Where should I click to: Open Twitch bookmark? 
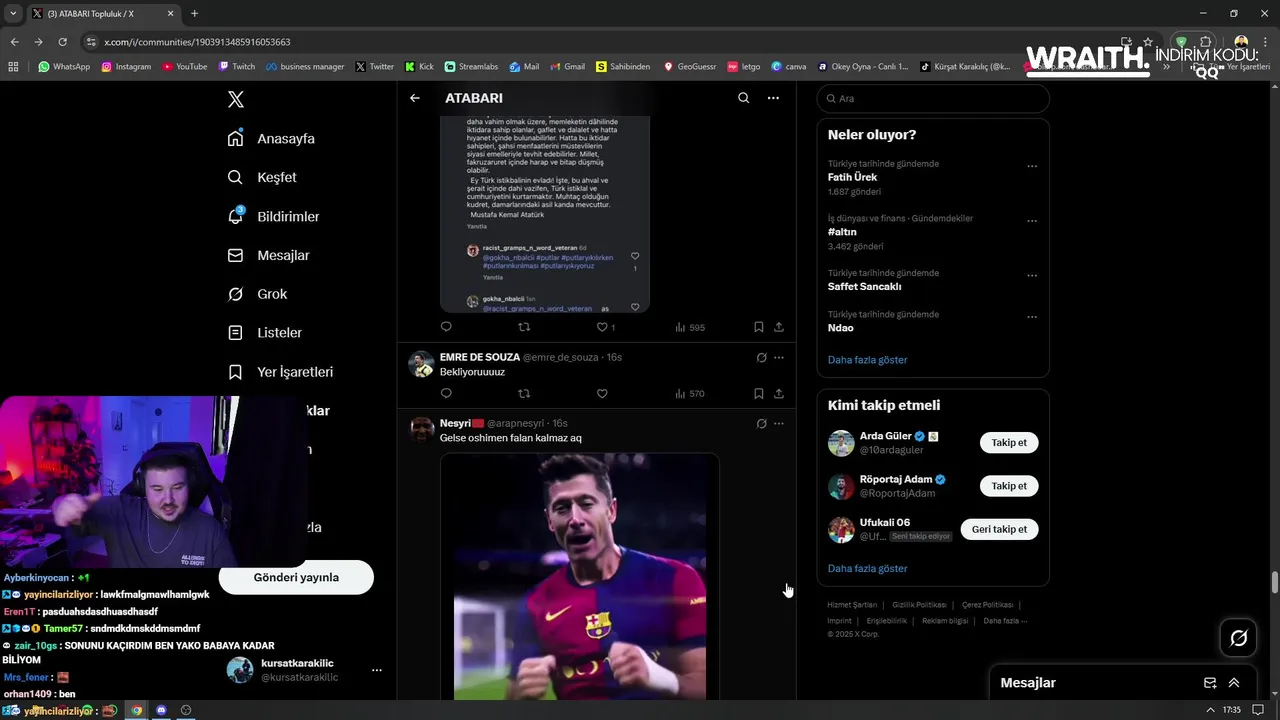[x=236, y=67]
